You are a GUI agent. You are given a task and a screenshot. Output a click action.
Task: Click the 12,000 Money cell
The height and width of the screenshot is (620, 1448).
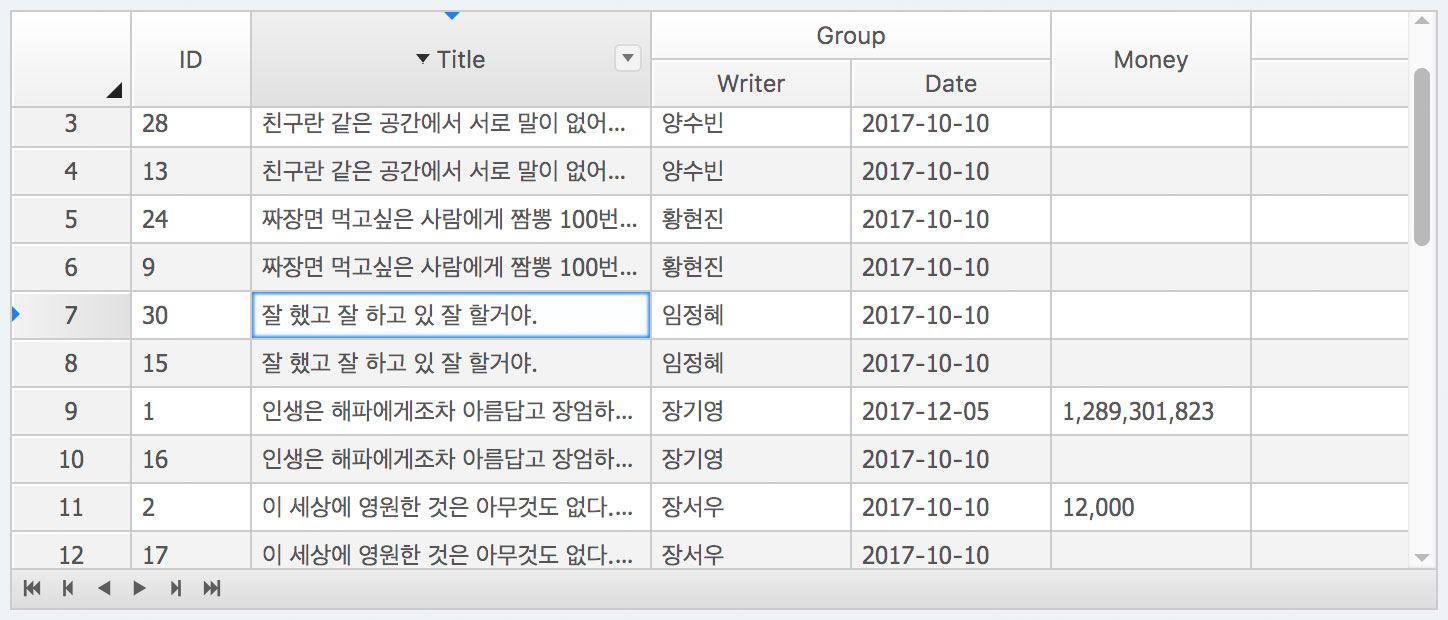pyautogui.click(x=1149, y=507)
